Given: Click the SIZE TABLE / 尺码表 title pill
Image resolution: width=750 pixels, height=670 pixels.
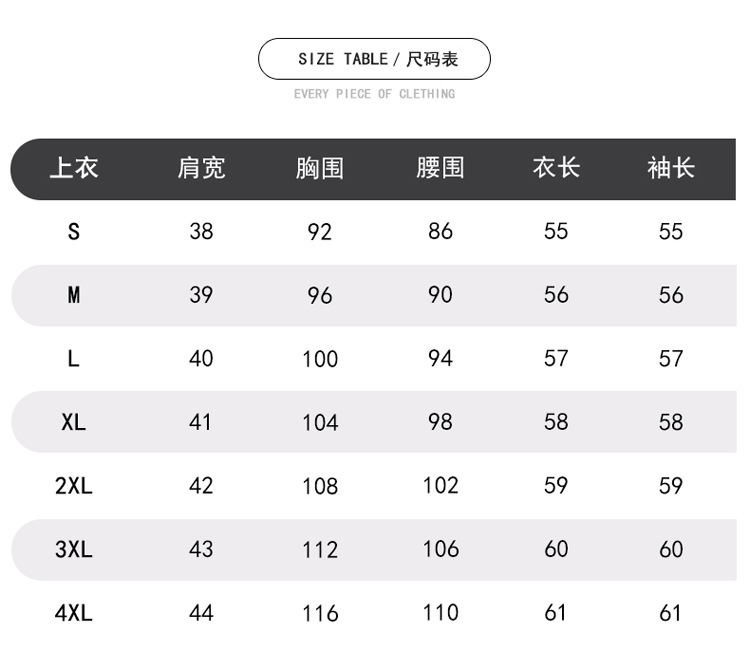Looking at the screenshot, I should [375, 59].
